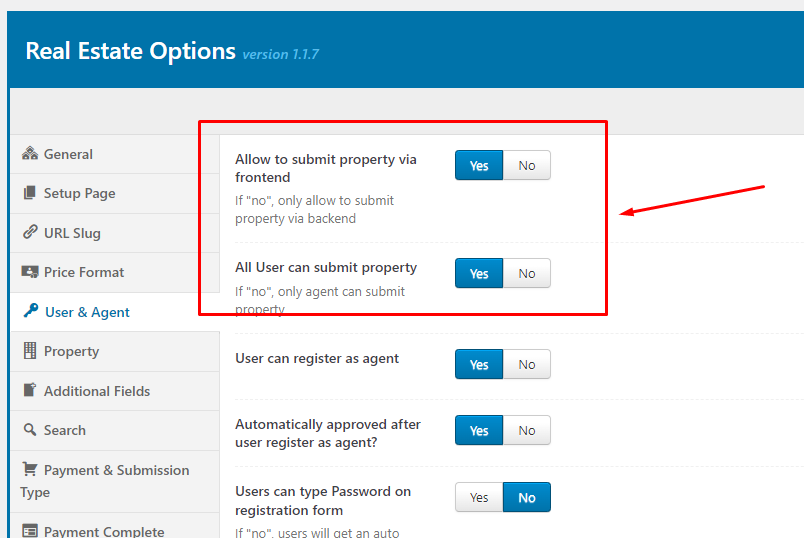Click the User & Agent key icon
This screenshot has height=538, width=804.
[30, 312]
